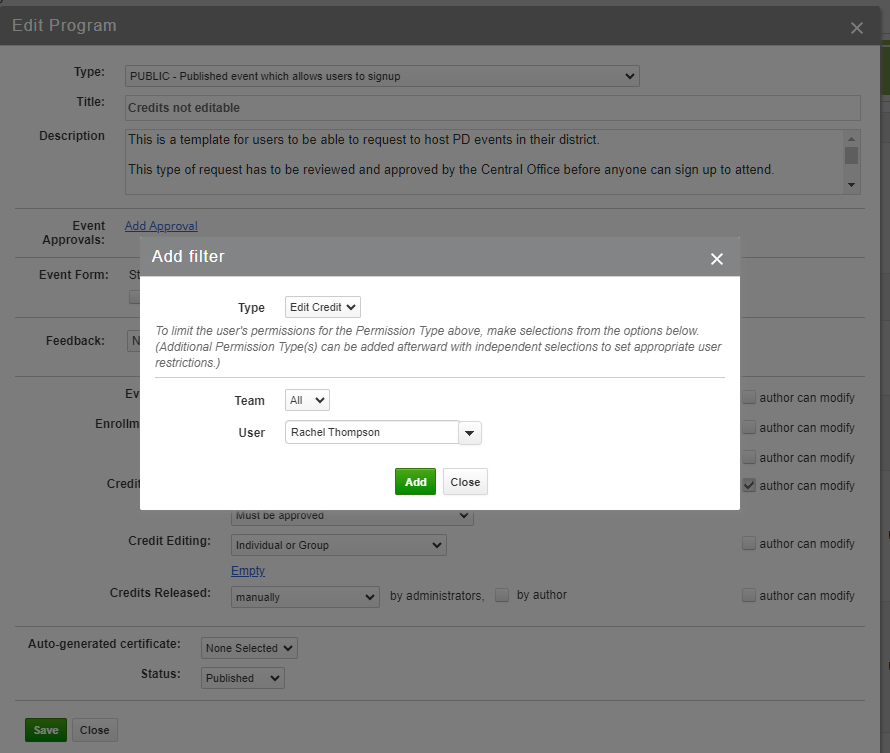This screenshot has width=890, height=753.
Task: Open the Credit Editing dropdown
Action: coord(338,544)
